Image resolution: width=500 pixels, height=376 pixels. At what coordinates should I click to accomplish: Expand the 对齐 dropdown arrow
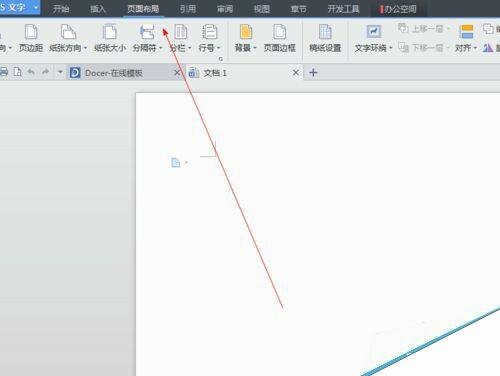coord(475,48)
